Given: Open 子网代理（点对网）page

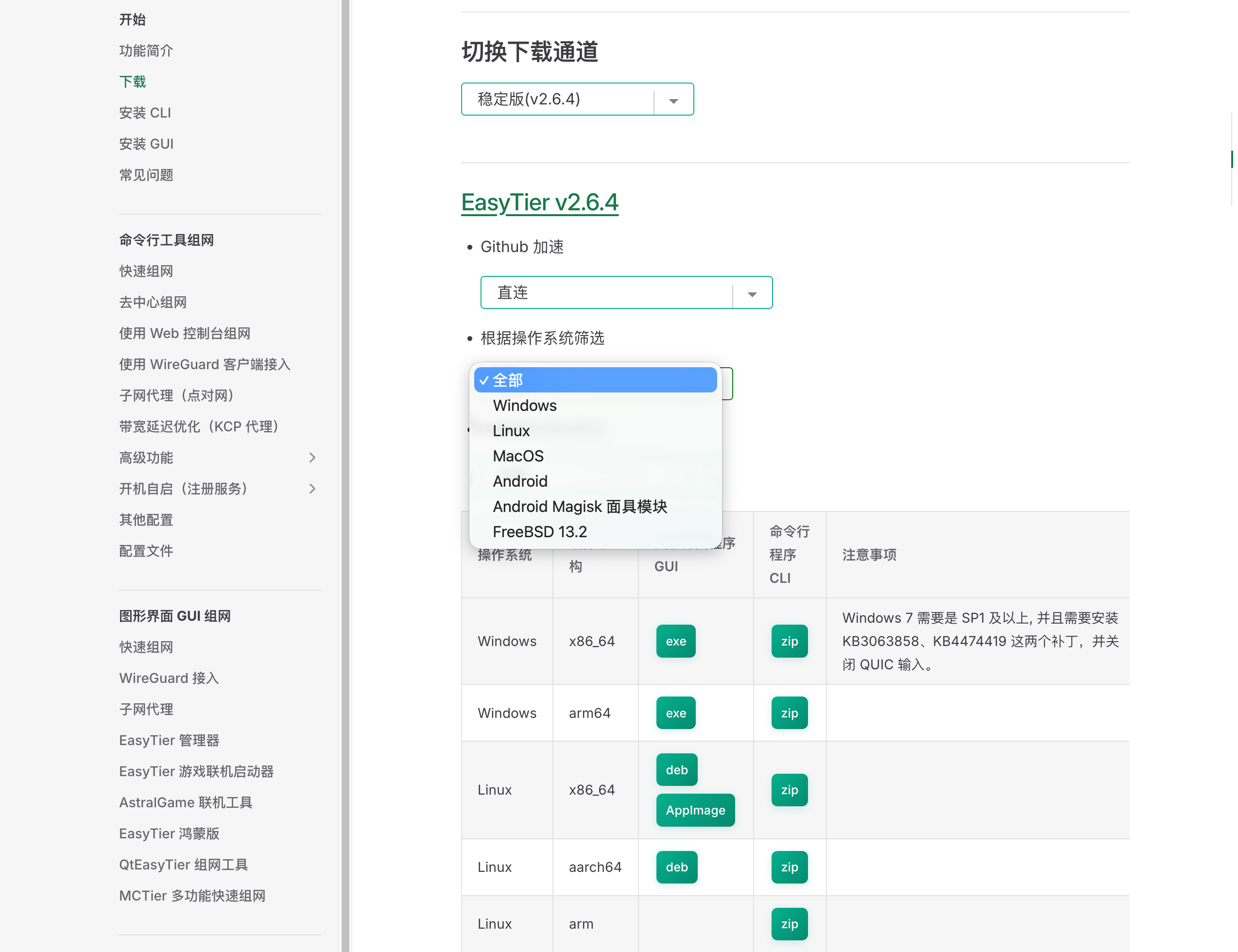Looking at the screenshot, I should [177, 395].
